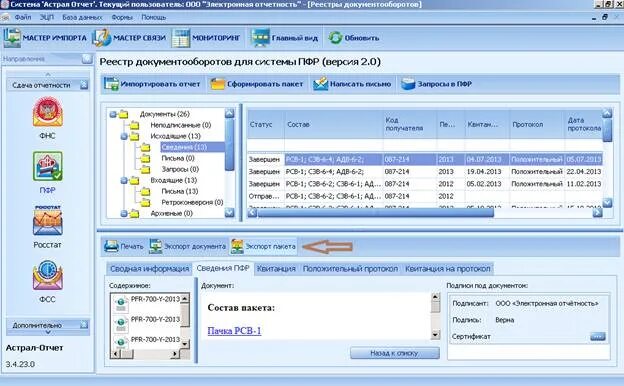Open the Пачка РСВ-1 link

pyautogui.click(x=234, y=331)
